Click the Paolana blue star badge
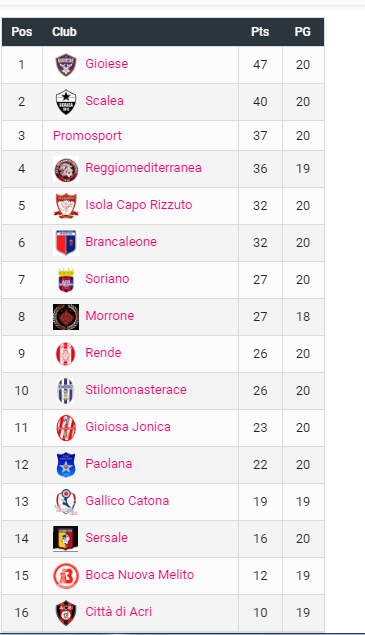 click(66, 465)
